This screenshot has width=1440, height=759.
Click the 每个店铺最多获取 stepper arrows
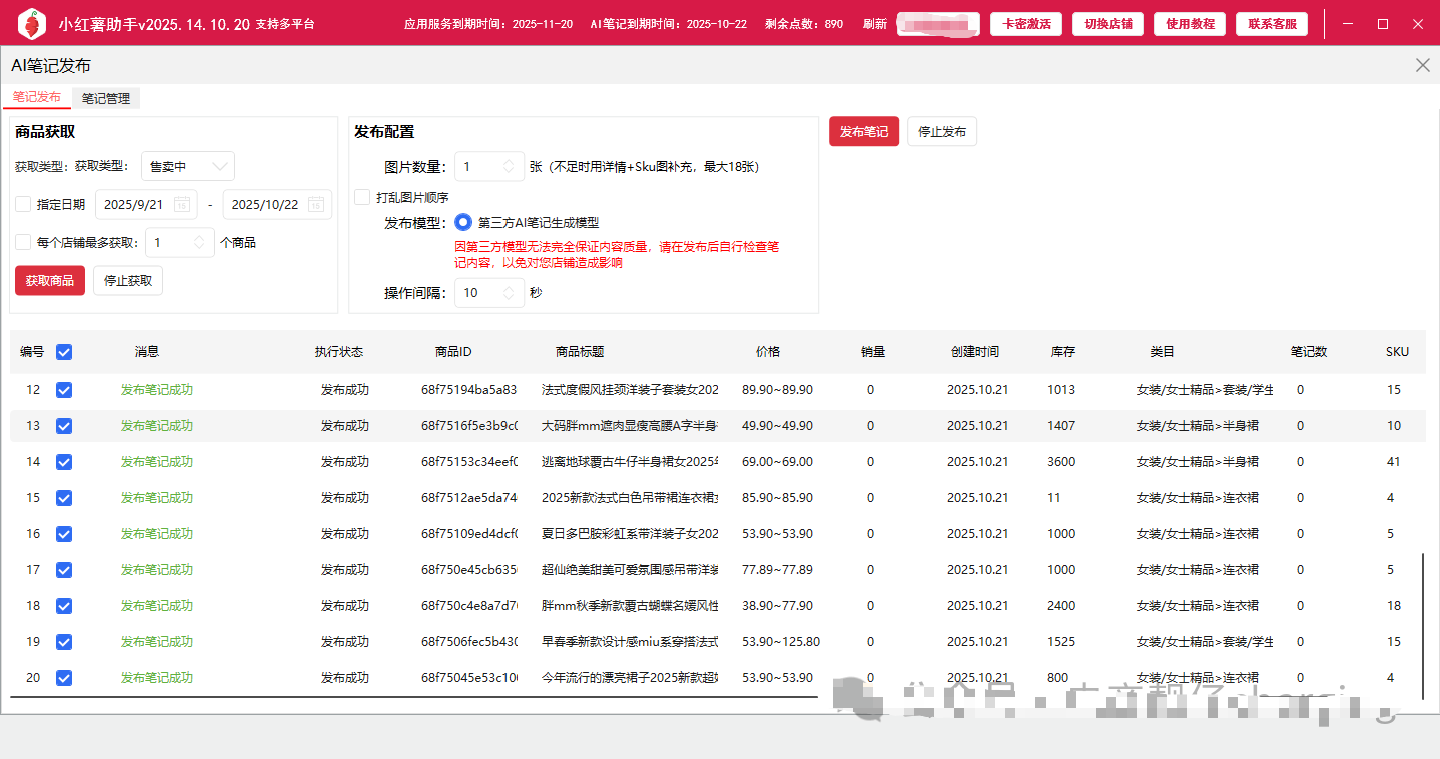coord(199,242)
